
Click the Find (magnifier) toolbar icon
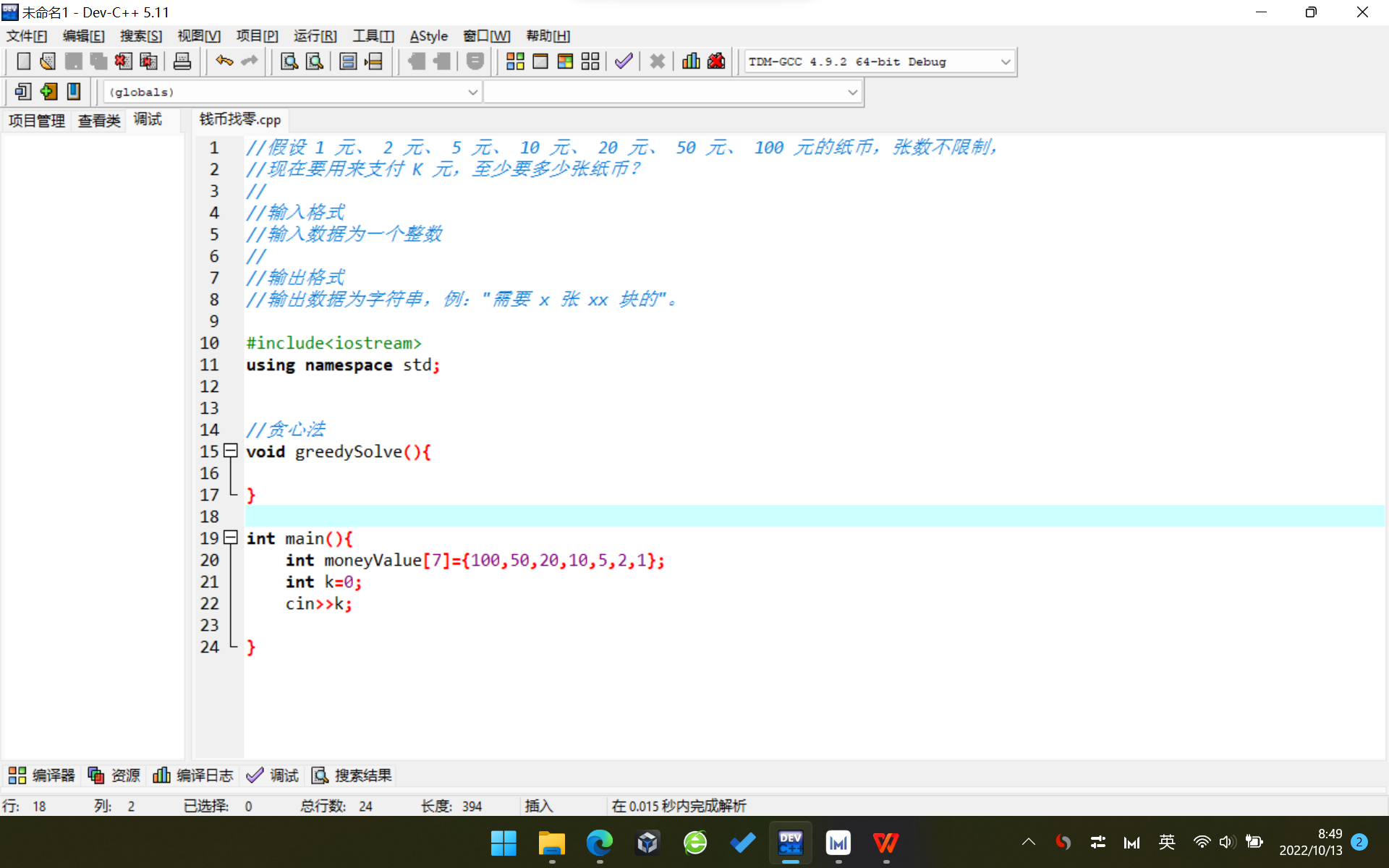point(289,61)
